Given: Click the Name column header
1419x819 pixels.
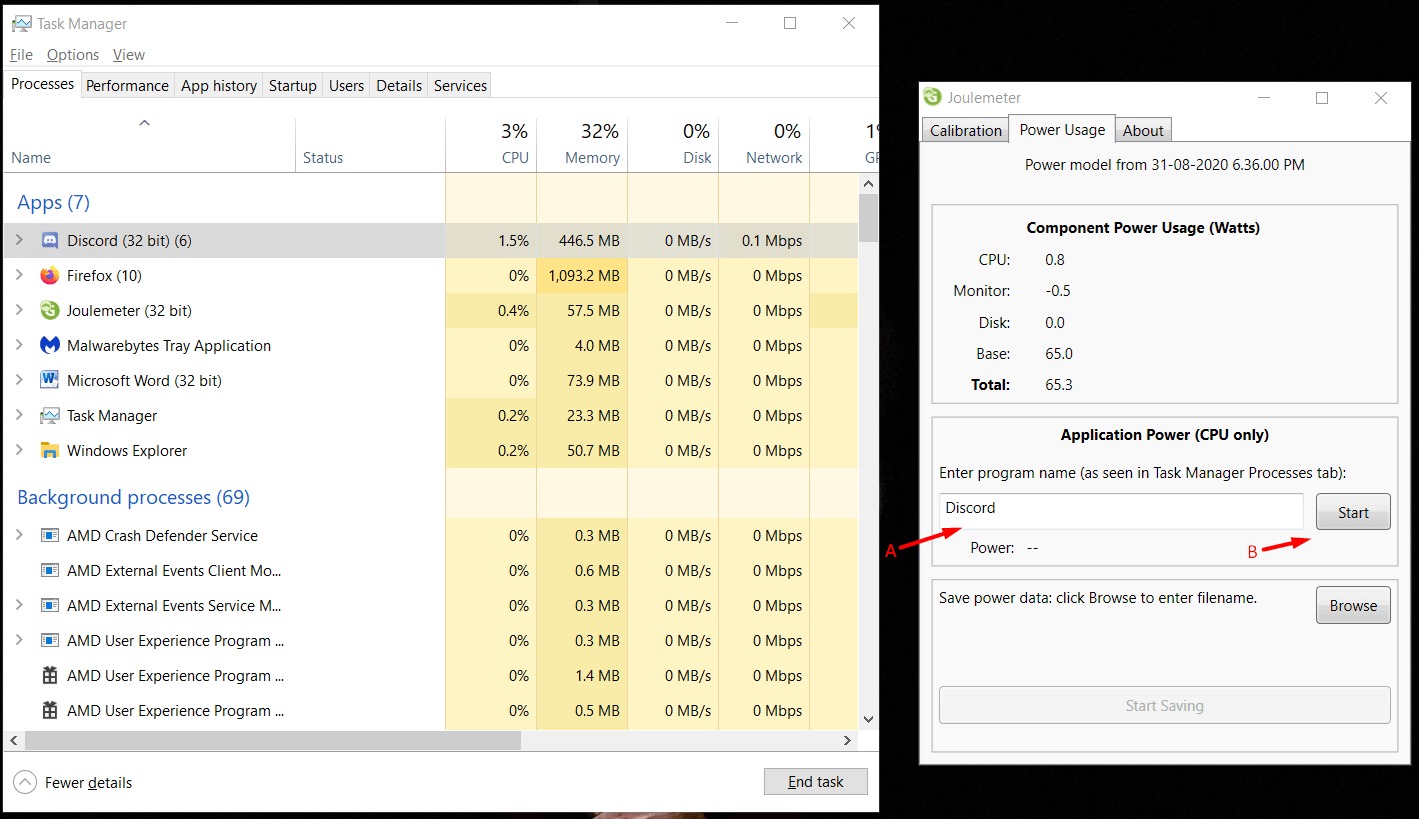Looking at the screenshot, I should click(x=150, y=144).
